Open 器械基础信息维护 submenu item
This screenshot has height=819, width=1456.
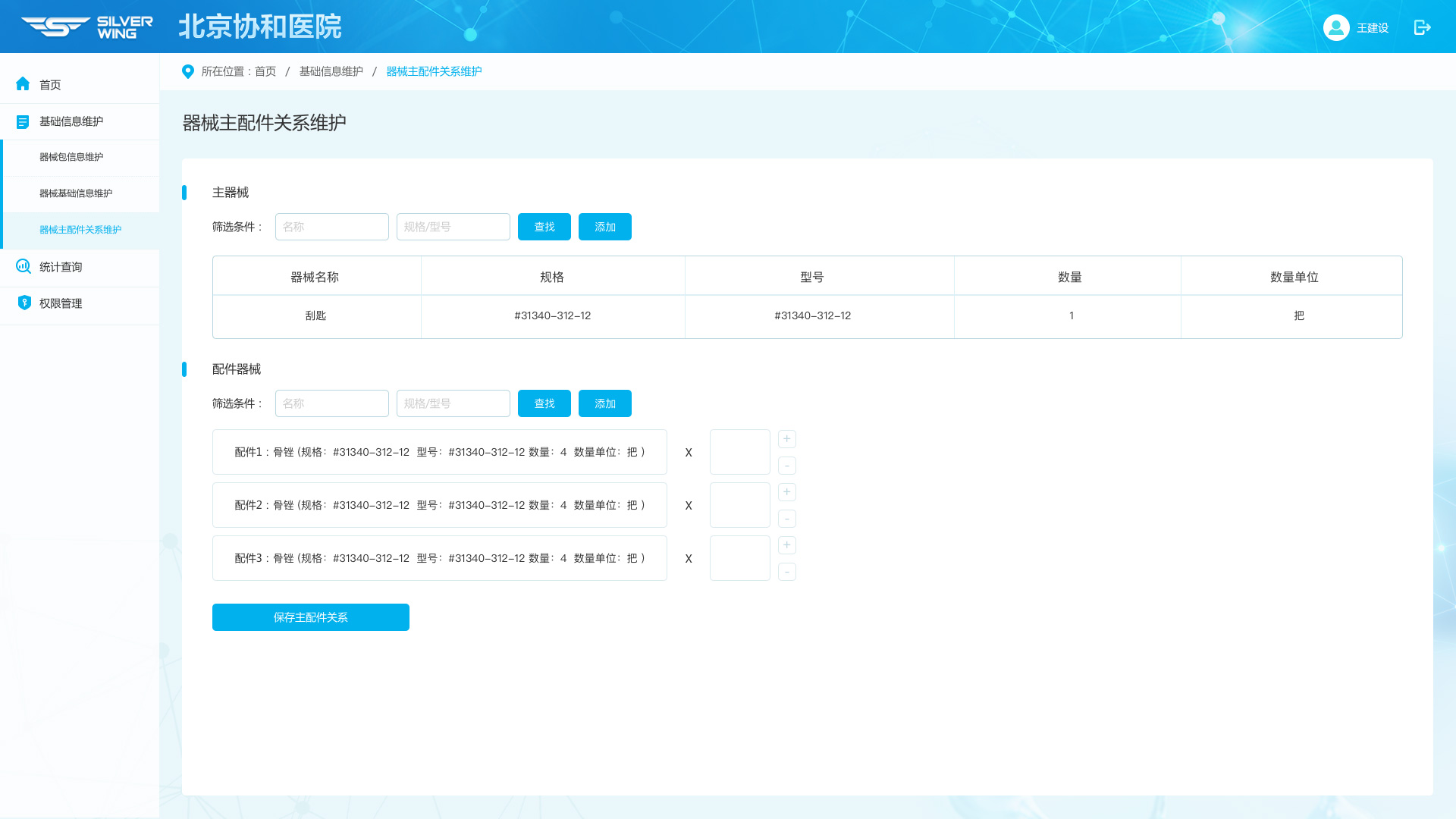pos(76,193)
